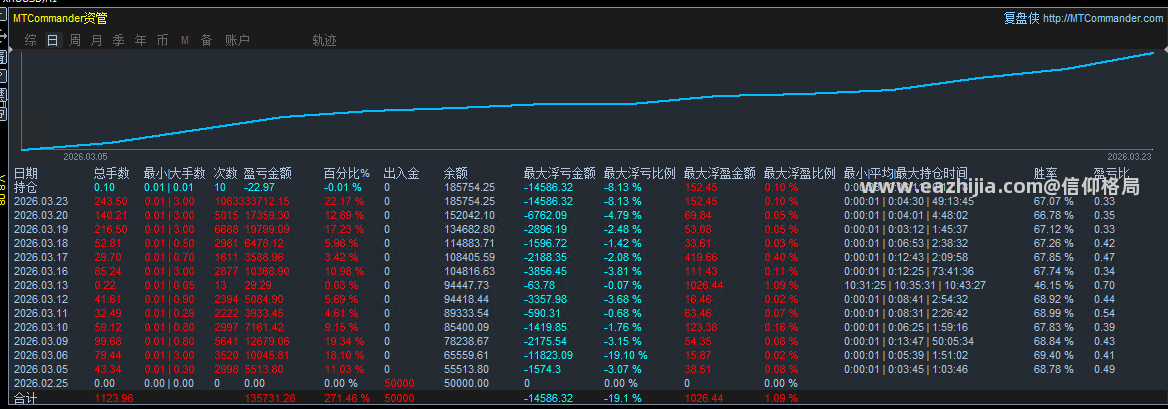Open the 季 quarterly tab
1168x409 pixels.
(x=118, y=40)
